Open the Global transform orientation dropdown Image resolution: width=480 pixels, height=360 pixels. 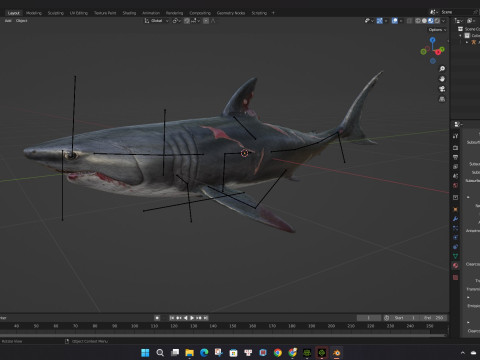click(157, 21)
